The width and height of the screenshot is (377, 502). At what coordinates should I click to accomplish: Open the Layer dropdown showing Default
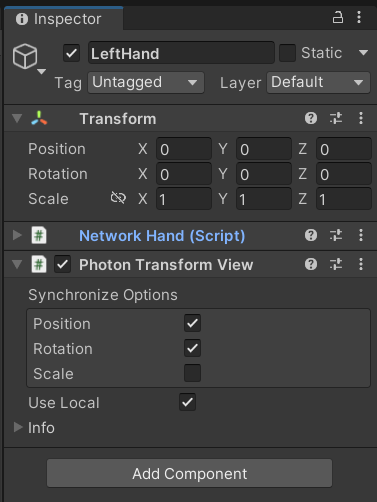pyautogui.click(x=318, y=82)
